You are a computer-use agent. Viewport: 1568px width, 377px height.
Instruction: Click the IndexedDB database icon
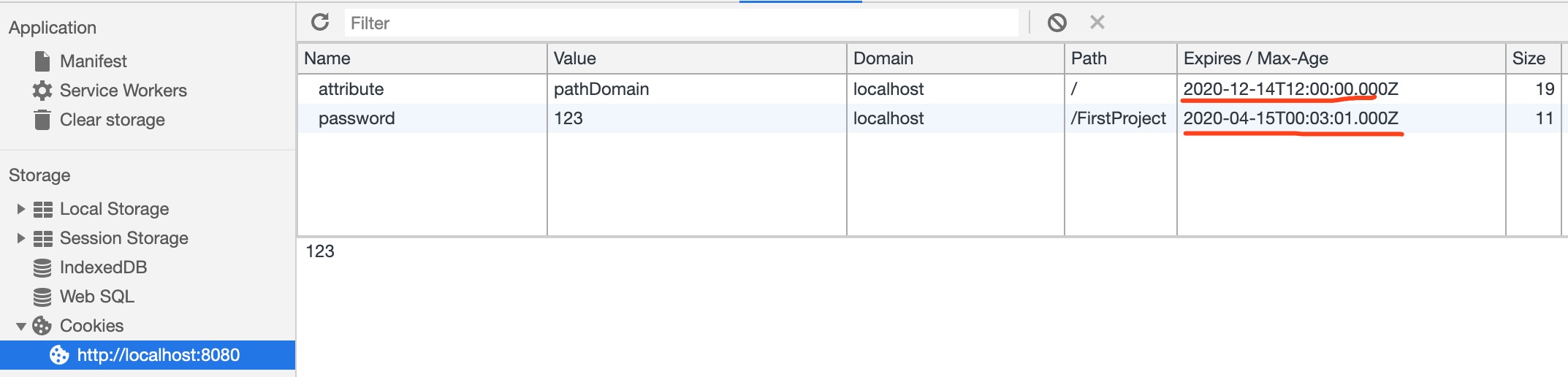click(42, 267)
